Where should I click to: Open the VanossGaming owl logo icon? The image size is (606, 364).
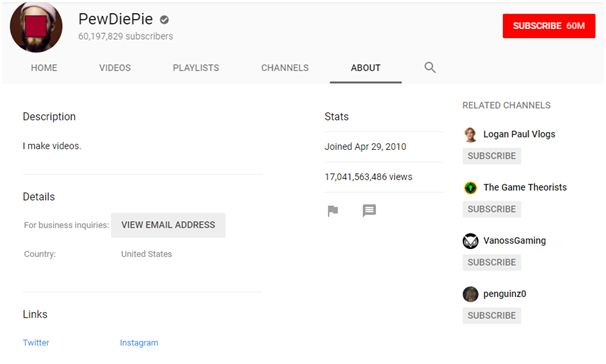pos(470,241)
